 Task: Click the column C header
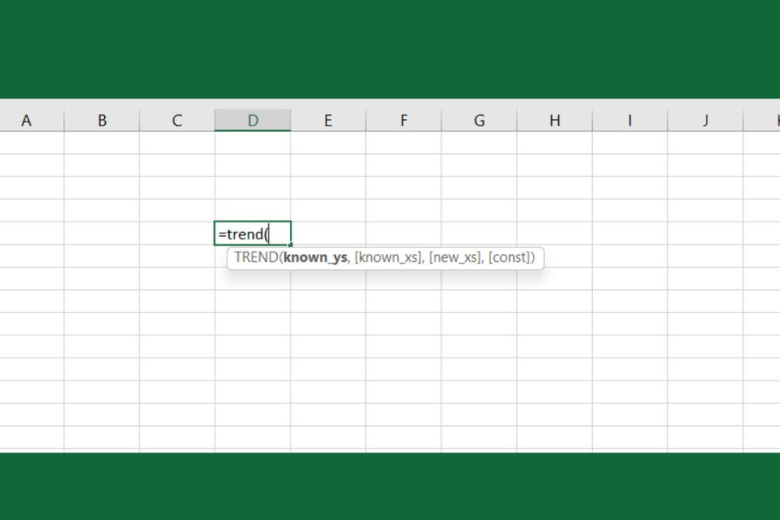point(177,120)
